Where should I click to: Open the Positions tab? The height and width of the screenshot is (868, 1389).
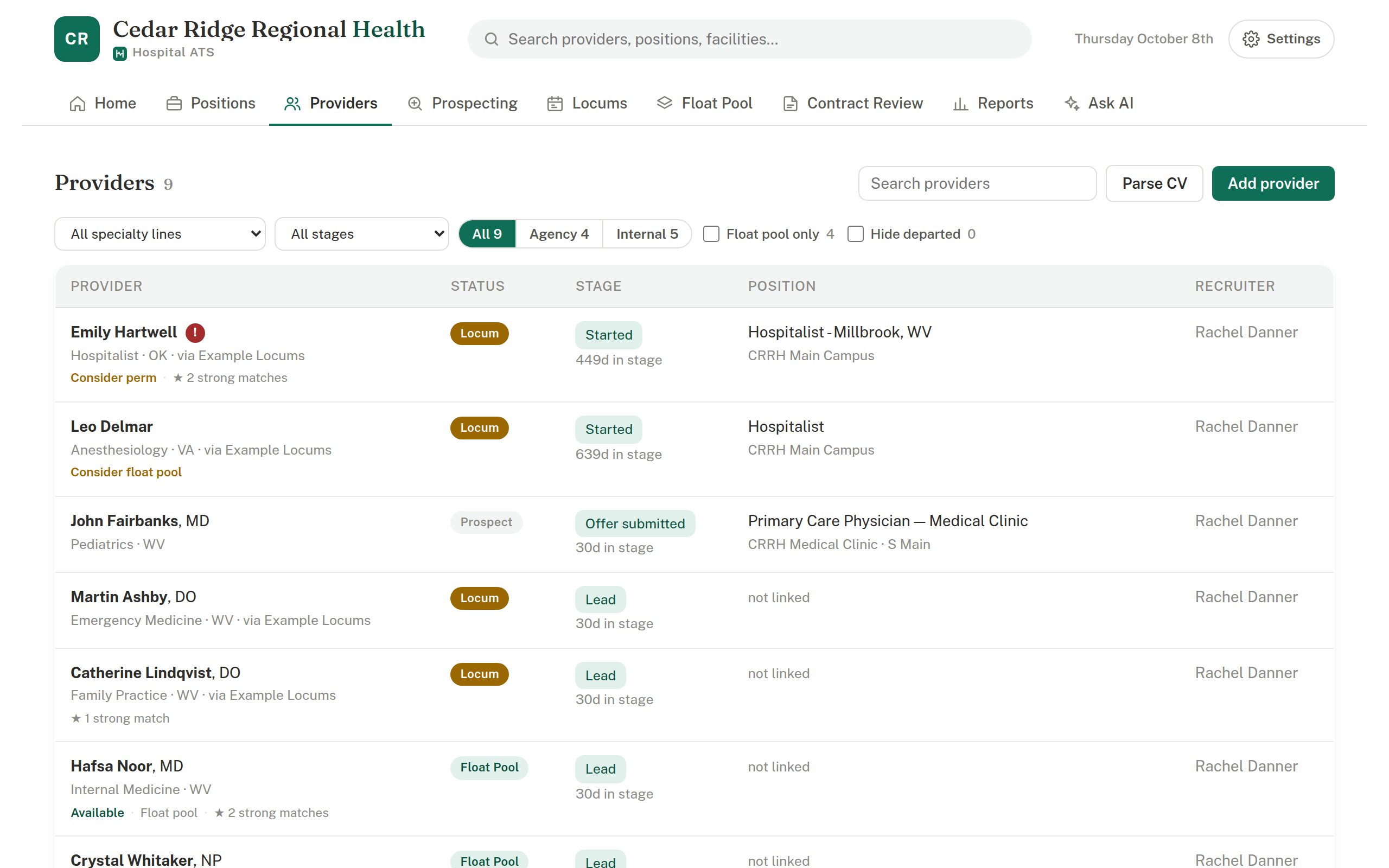(211, 103)
